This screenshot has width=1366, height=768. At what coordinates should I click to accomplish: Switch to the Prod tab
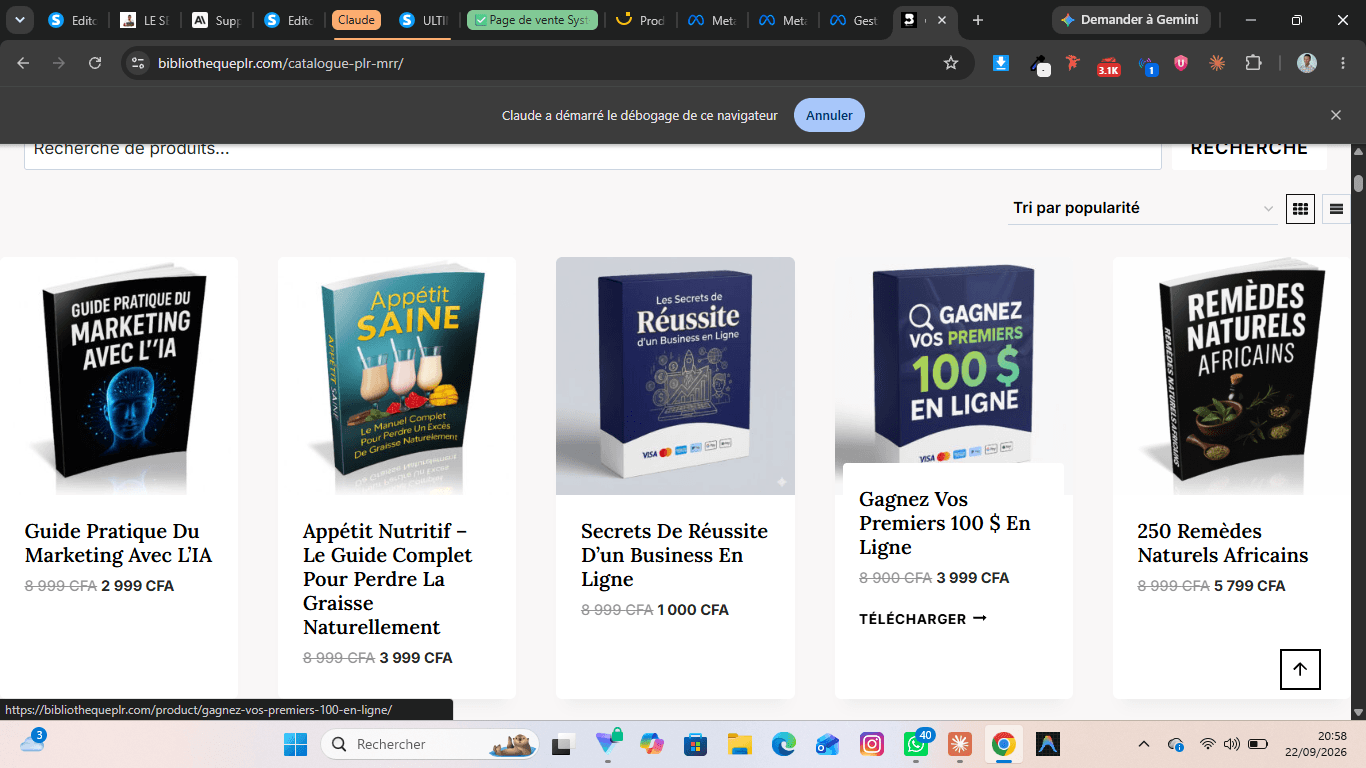coord(641,20)
